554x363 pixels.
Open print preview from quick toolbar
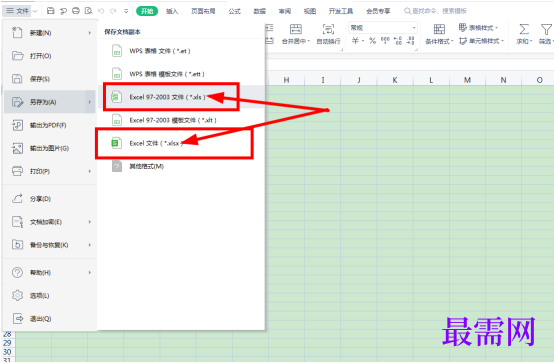tap(88, 11)
